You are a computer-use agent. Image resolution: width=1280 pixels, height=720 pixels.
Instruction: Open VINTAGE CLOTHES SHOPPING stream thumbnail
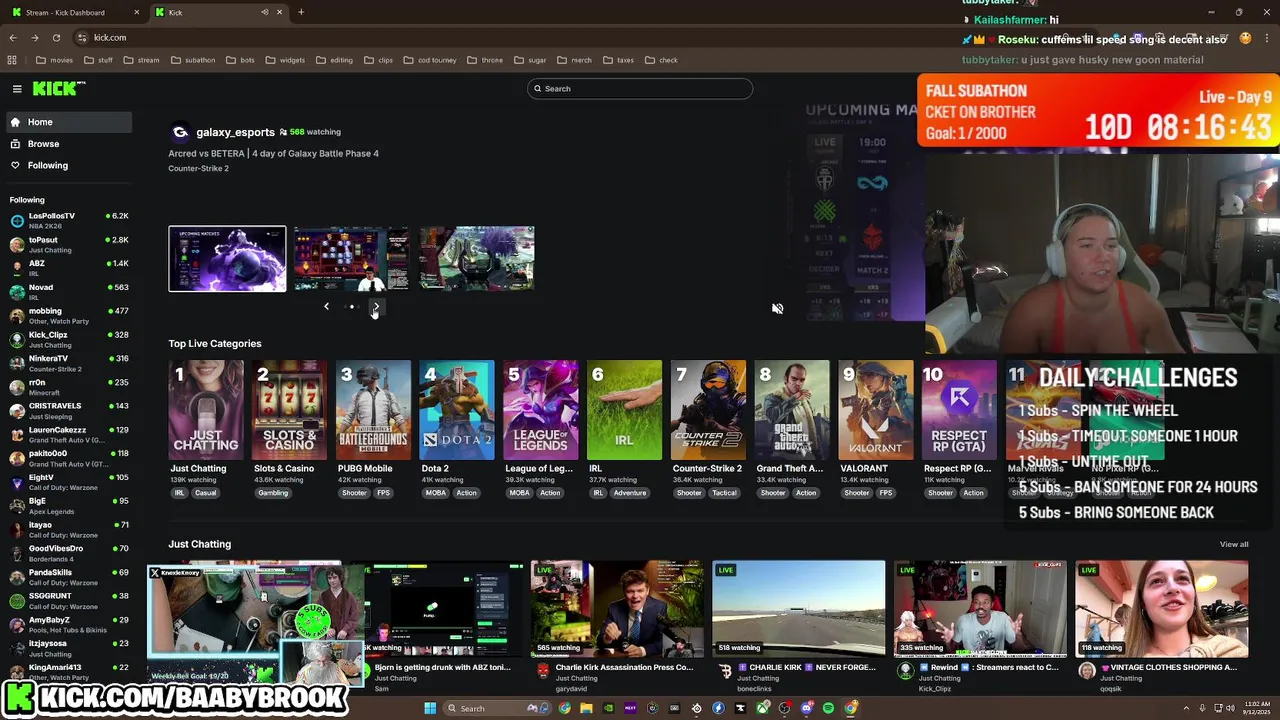click(1161, 609)
